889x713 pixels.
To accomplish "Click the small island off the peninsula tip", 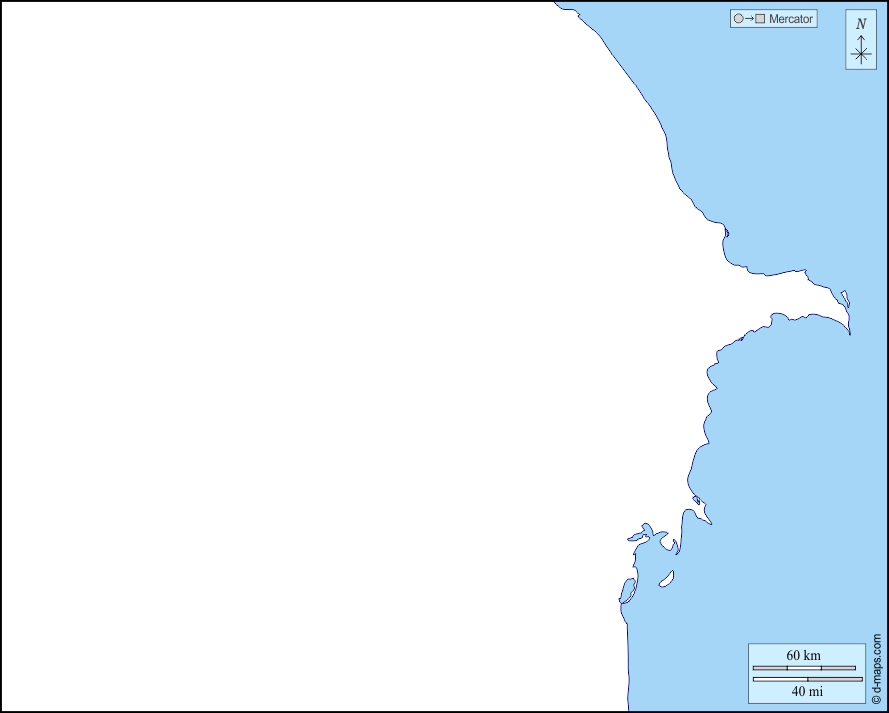I will (845, 298).
